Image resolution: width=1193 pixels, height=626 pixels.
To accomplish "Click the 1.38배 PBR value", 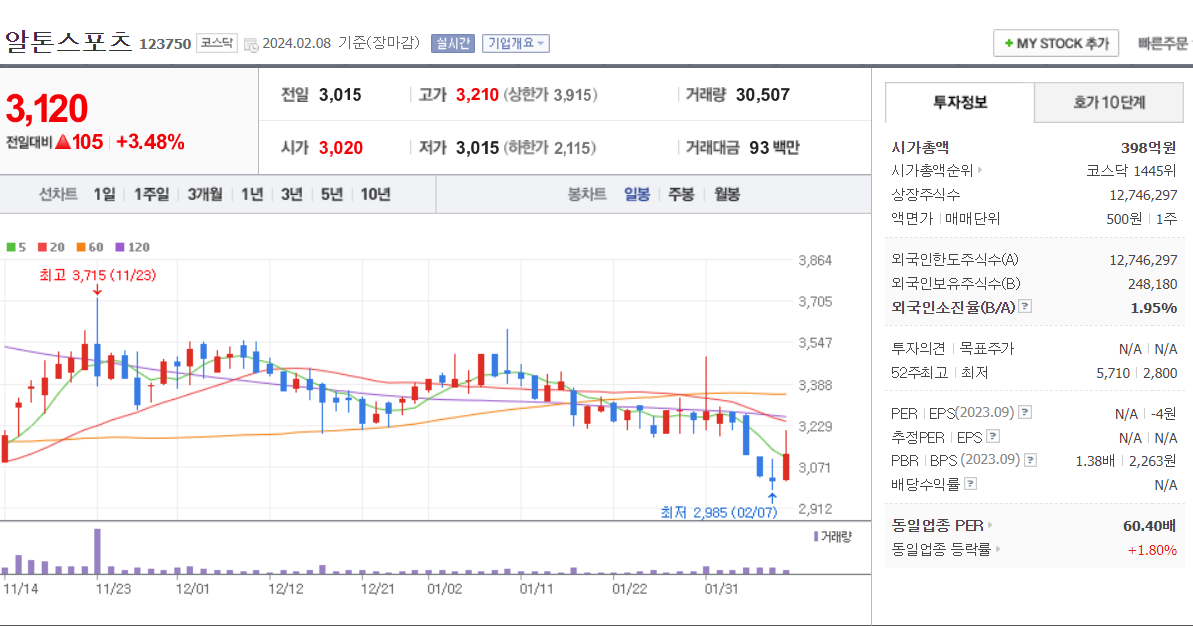I will 1096,461.
